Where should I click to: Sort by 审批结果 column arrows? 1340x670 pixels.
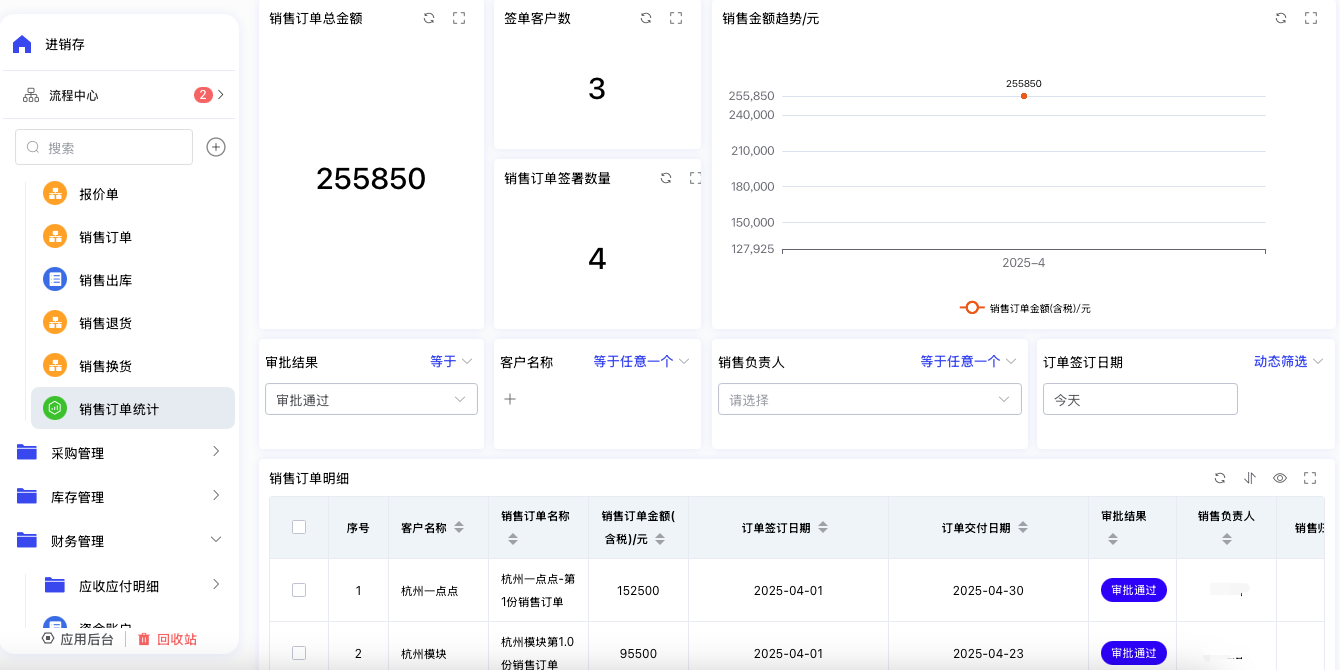pos(1113,539)
